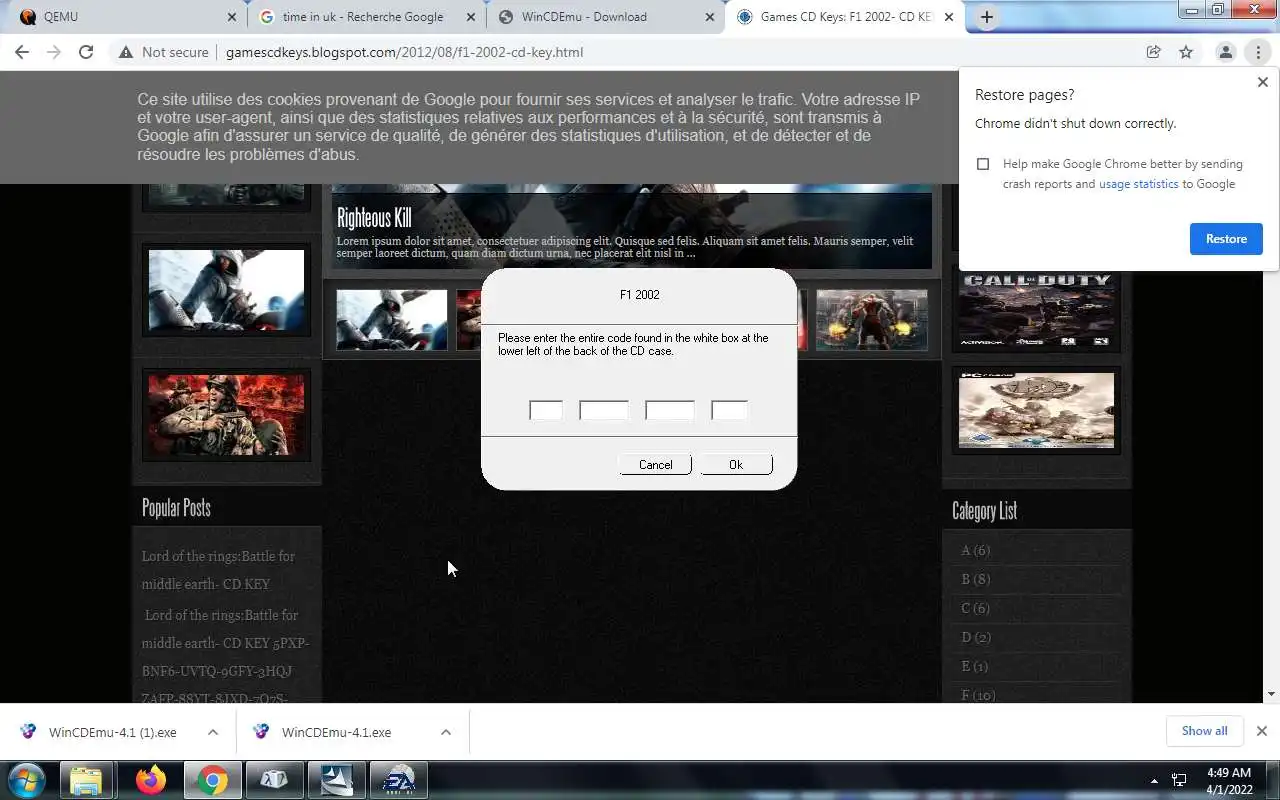Open File Explorer from the taskbar
The width and height of the screenshot is (1280, 800).
coord(87,780)
